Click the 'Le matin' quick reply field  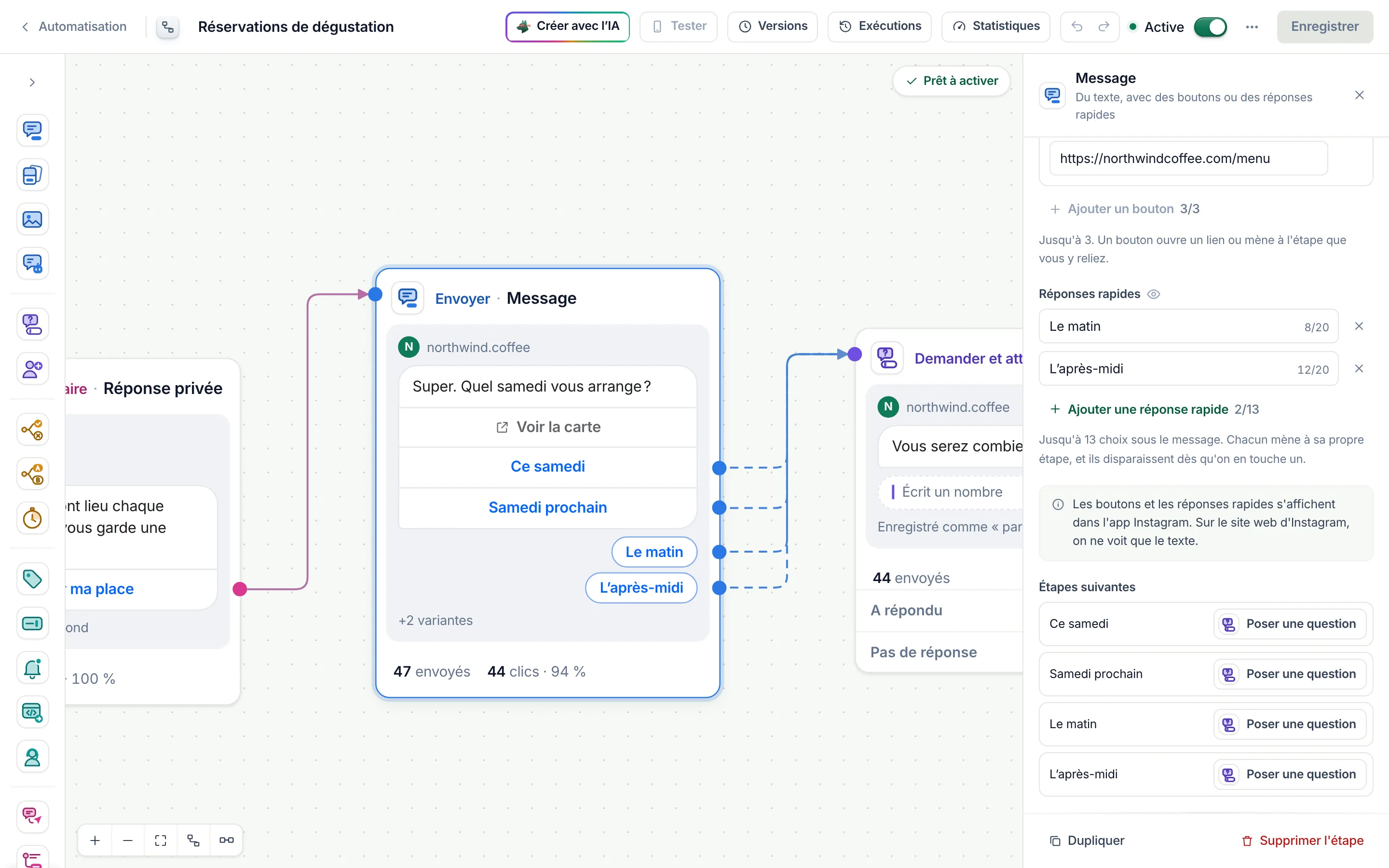click(x=1188, y=326)
